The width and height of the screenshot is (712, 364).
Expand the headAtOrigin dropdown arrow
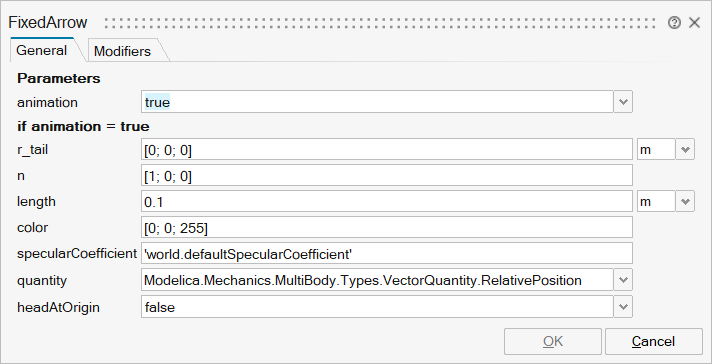pyautogui.click(x=623, y=307)
